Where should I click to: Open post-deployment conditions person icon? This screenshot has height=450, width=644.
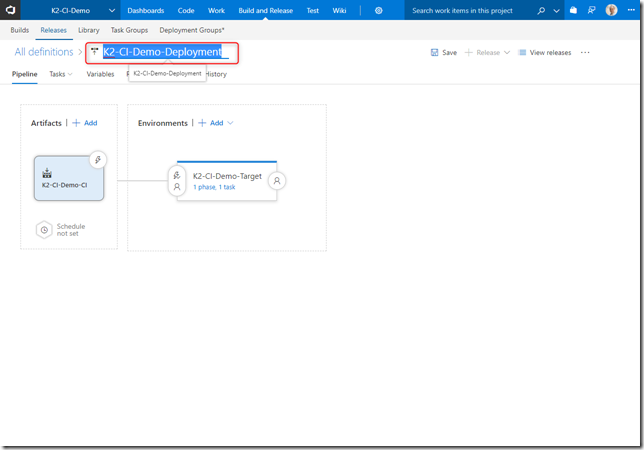pyautogui.click(x=277, y=181)
